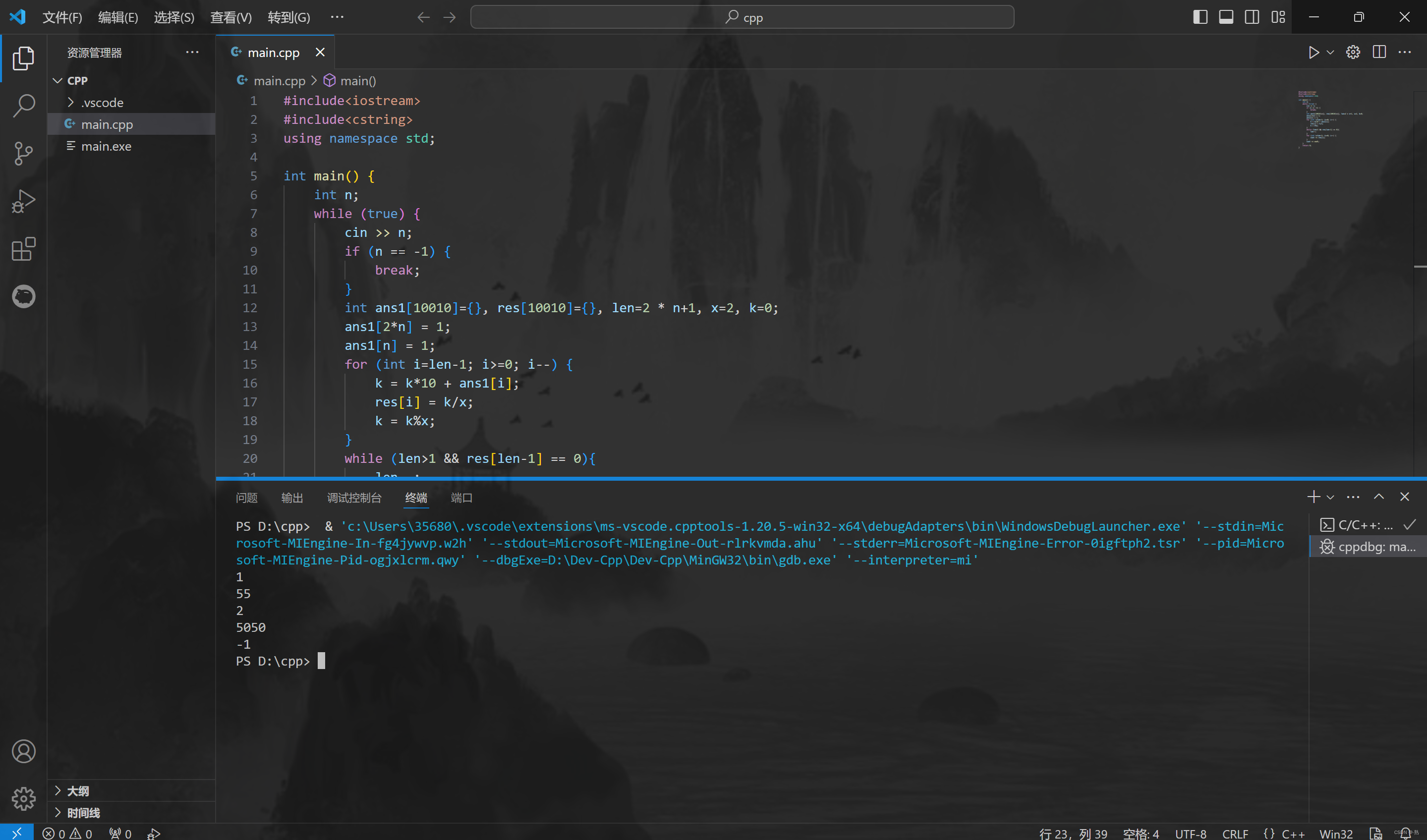Open main.exe in the Explorer tree
The image size is (1427, 840).
point(131,146)
